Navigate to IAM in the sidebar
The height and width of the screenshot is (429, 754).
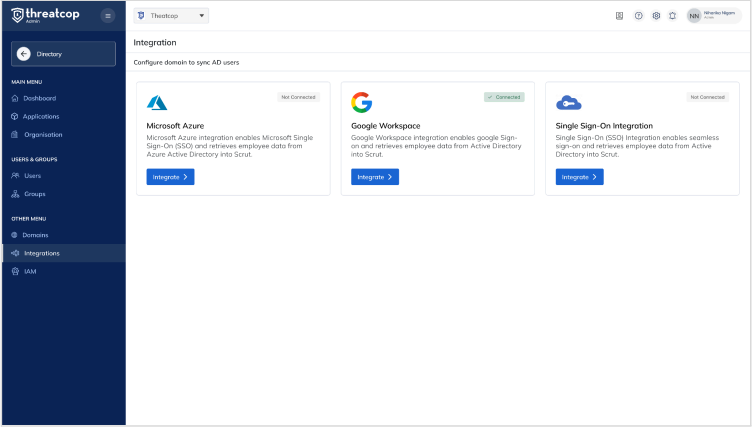[30, 271]
